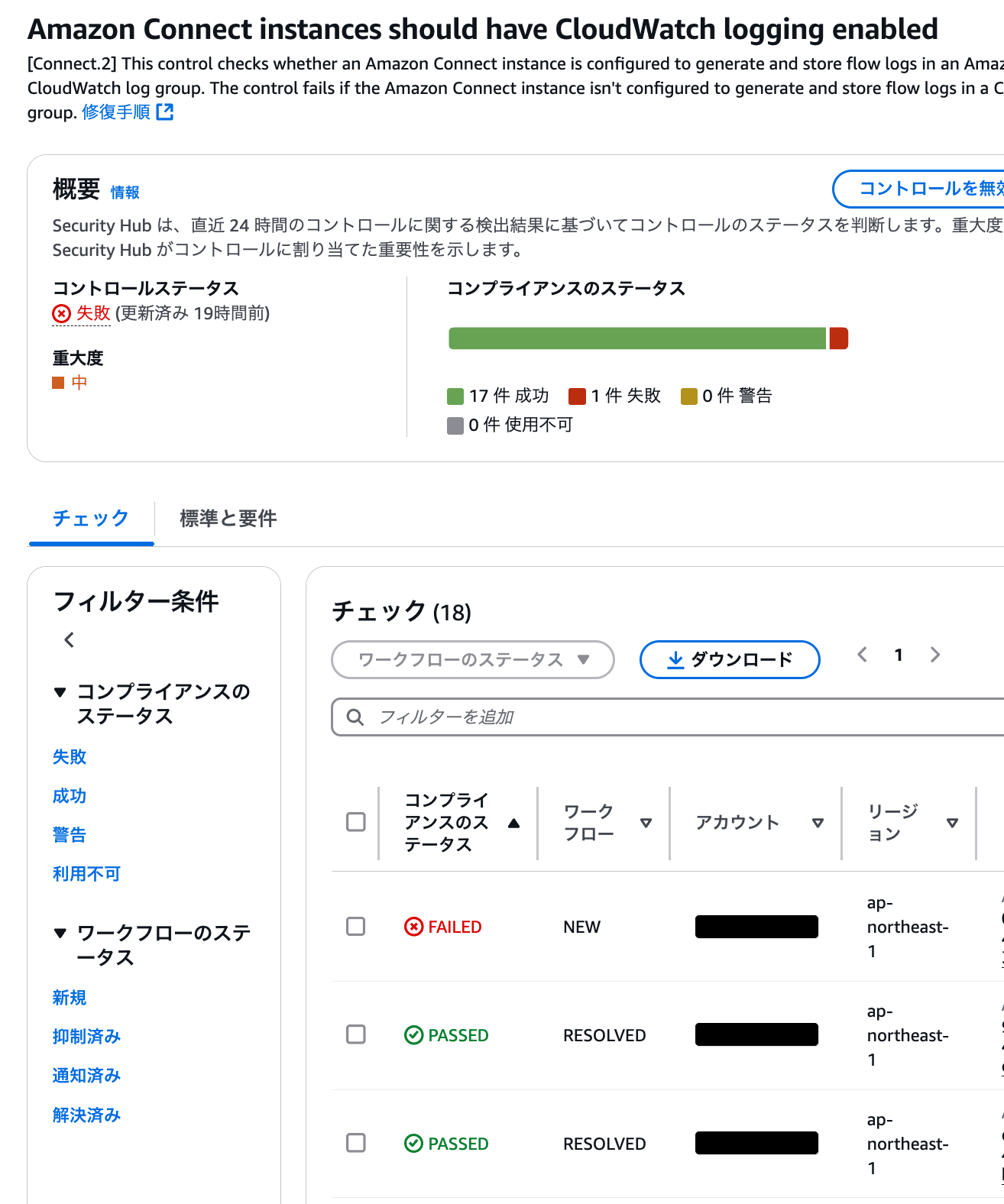Click NEW workflow cell in failed row
This screenshot has width=1004, height=1204.
tap(581, 927)
